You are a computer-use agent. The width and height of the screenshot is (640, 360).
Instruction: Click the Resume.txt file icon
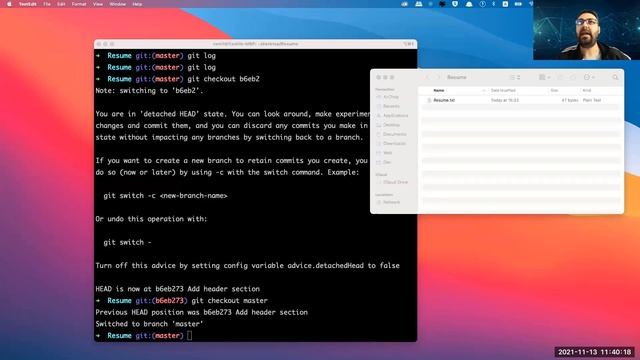[x=429, y=100]
